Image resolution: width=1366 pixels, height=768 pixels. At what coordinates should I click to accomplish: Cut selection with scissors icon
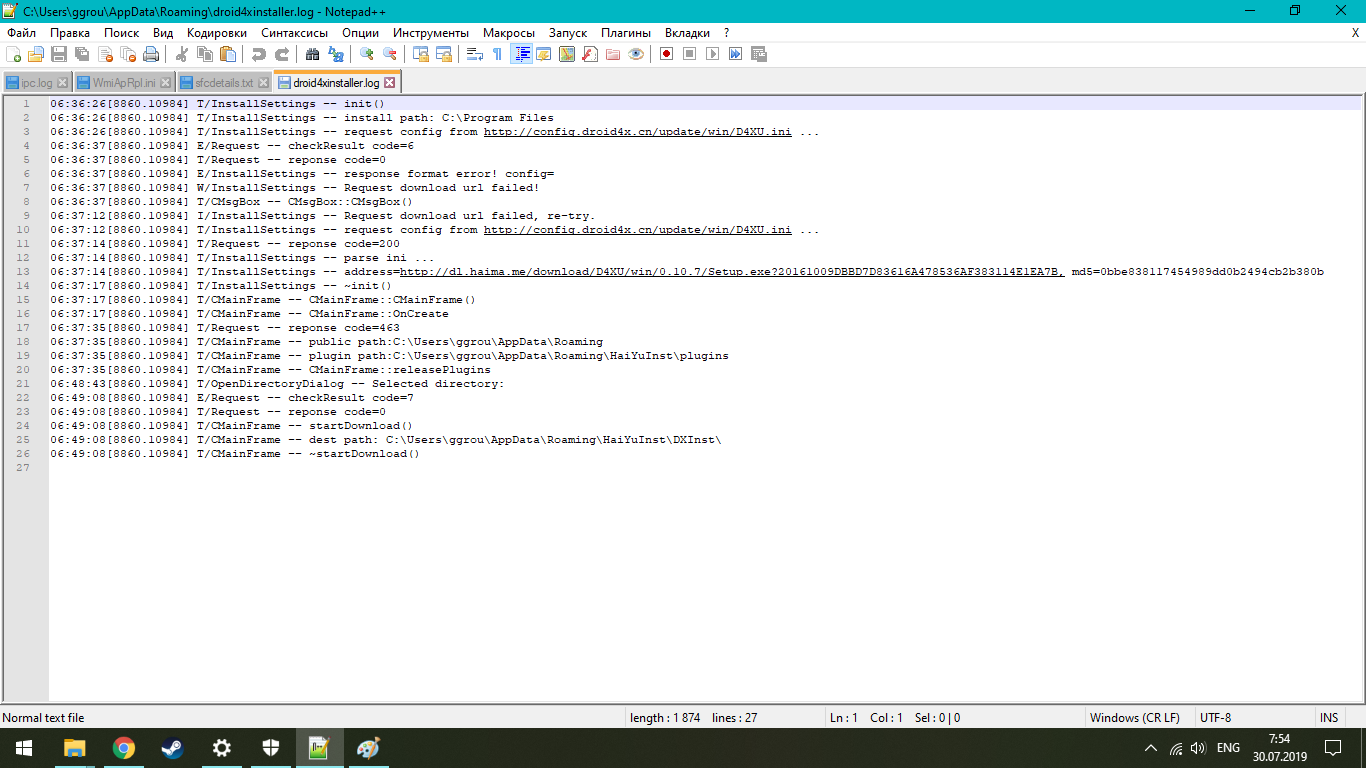pyautogui.click(x=182, y=54)
